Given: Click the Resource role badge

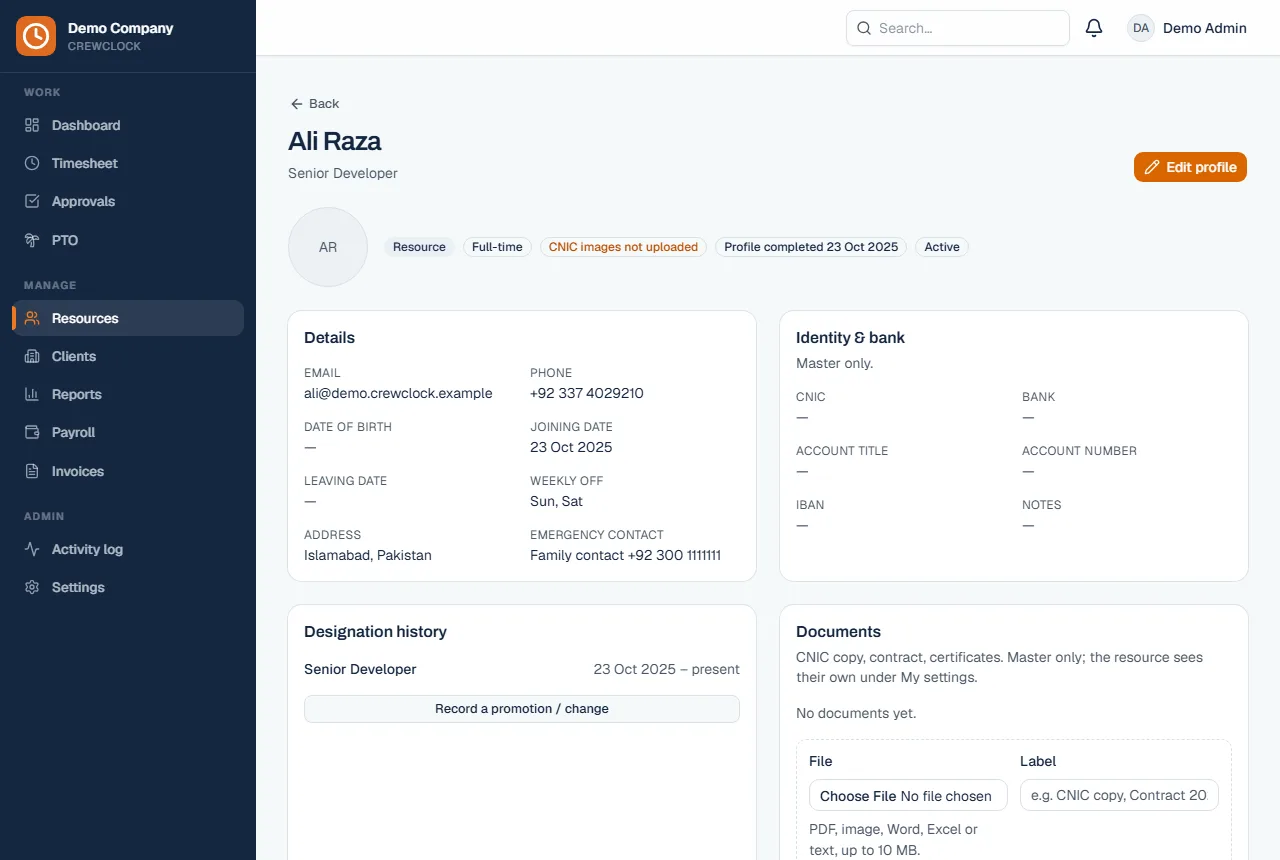Looking at the screenshot, I should tap(419, 247).
